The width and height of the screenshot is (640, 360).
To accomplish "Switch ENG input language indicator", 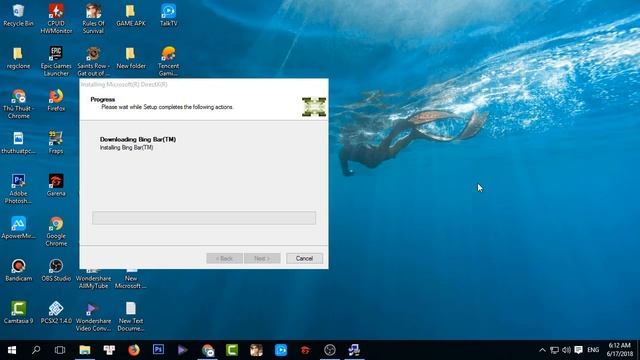I will [593, 350].
